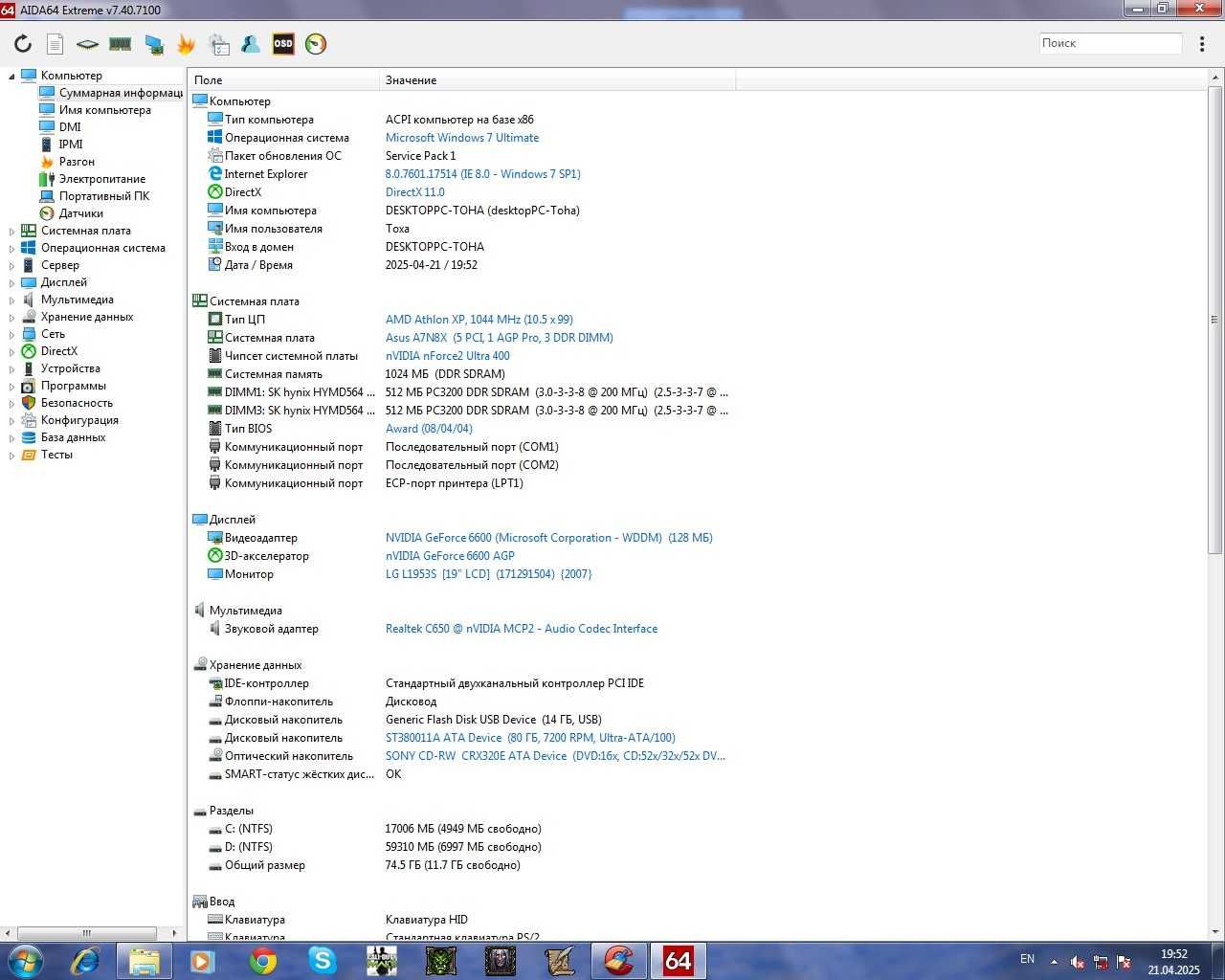Expand the DirectX tree node
1225x980 pixels.
coord(12,351)
